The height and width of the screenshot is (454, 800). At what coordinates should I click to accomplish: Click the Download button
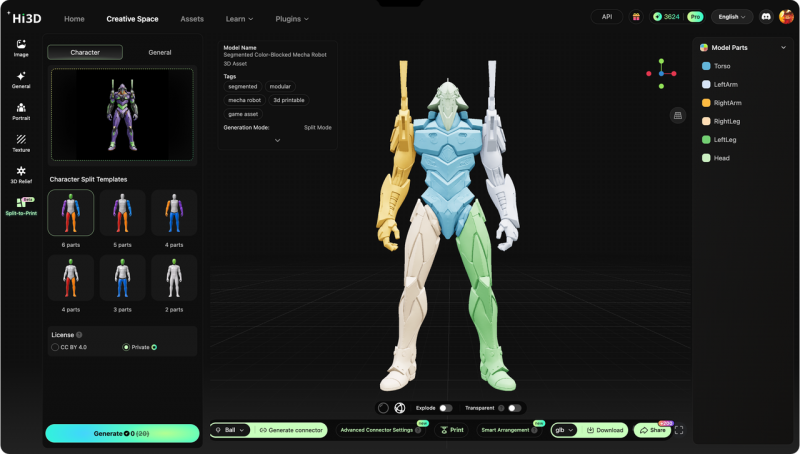605,430
